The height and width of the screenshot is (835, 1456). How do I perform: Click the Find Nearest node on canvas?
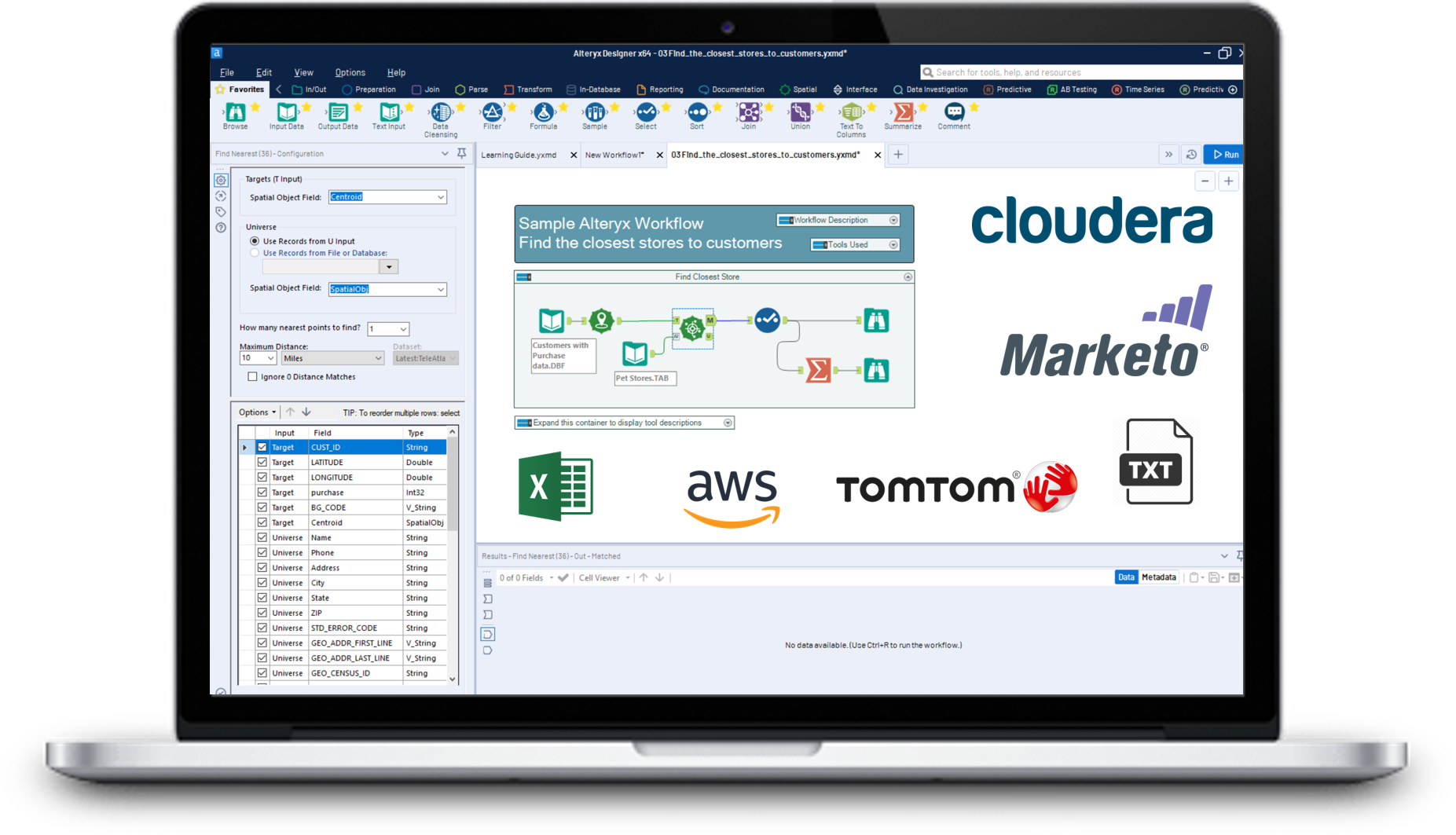[692, 328]
